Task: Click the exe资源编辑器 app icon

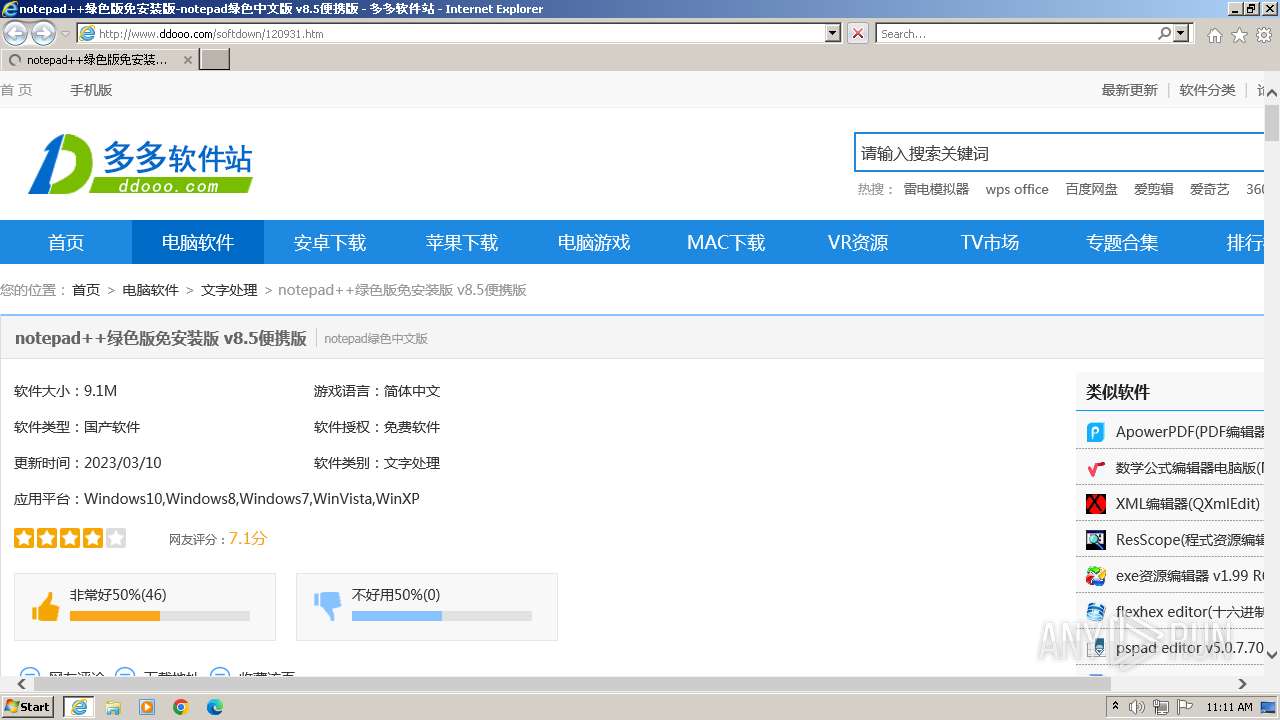Action: click(1096, 576)
